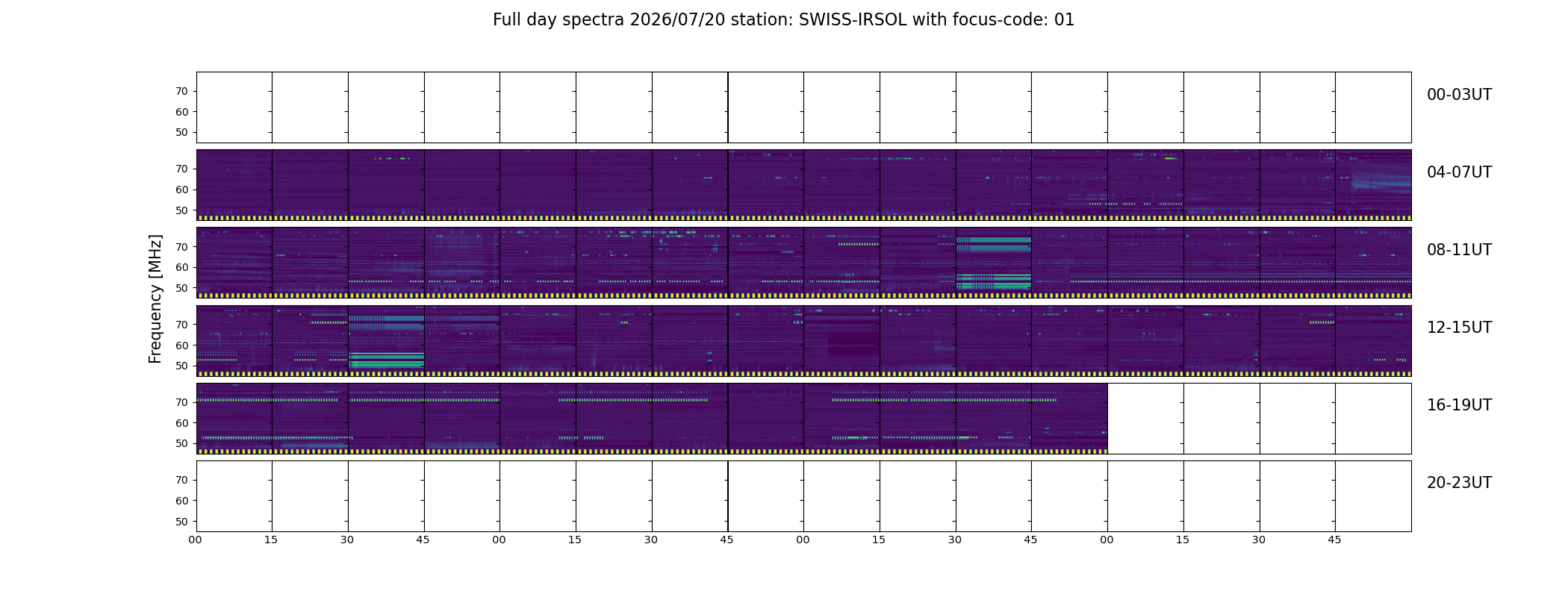Click the recorded part of the 16-19UT spectrogram
The width and height of the screenshot is (1568, 597).
click(651, 419)
